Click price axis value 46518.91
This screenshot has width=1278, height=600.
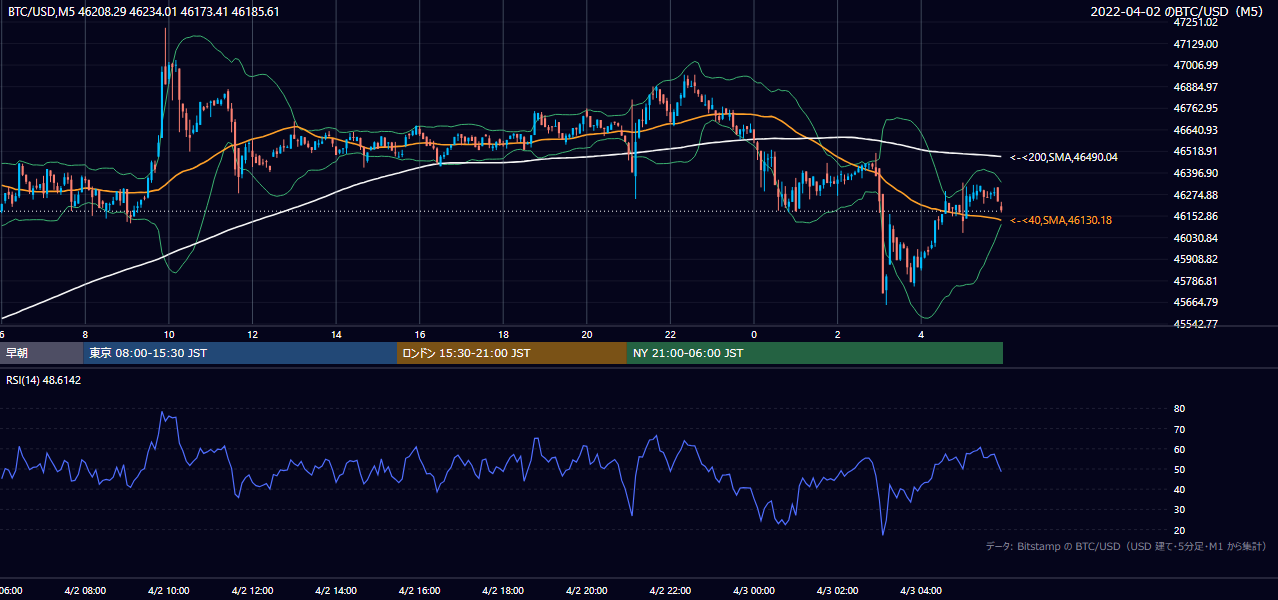tap(1195, 152)
